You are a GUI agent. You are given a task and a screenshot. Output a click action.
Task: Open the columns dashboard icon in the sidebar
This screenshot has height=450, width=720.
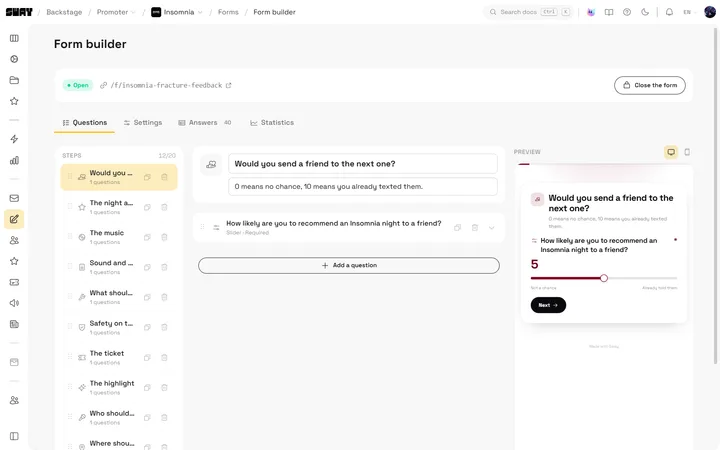[14, 38]
